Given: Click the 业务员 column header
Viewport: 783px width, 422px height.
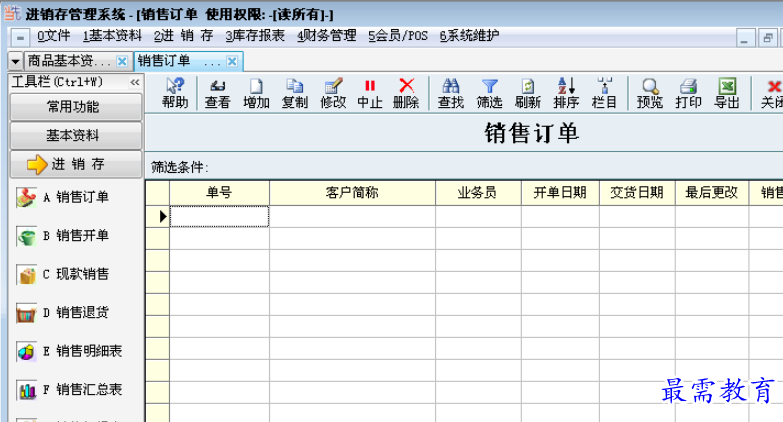Looking at the screenshot, I should tap(478, 193).
